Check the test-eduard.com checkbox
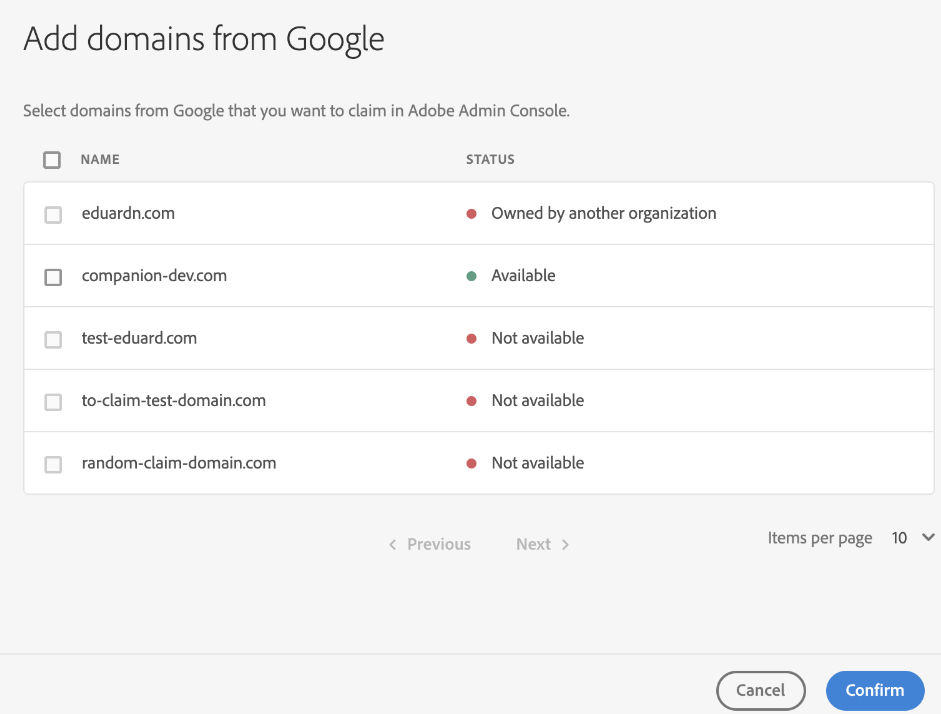Viewport: 941px width, 714px height. point(53,338)
